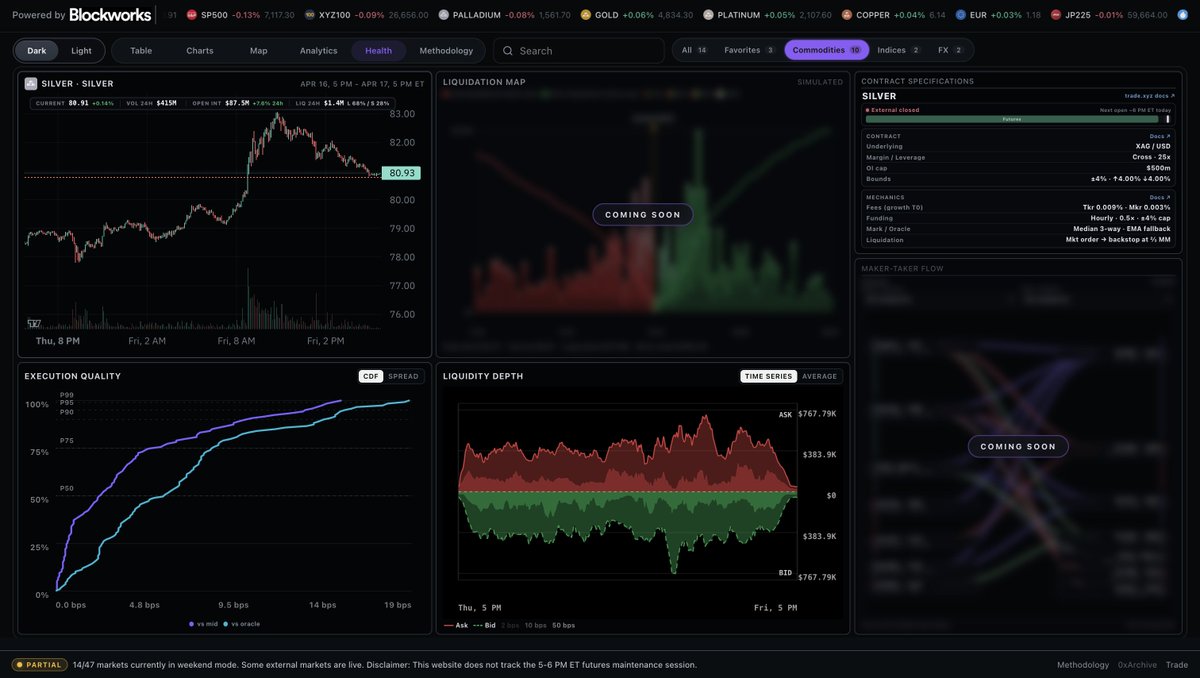The height and width of the screenshot is (678, 1200).
Task: Select the 50 bps depth option
Action: tap(563, 625)
